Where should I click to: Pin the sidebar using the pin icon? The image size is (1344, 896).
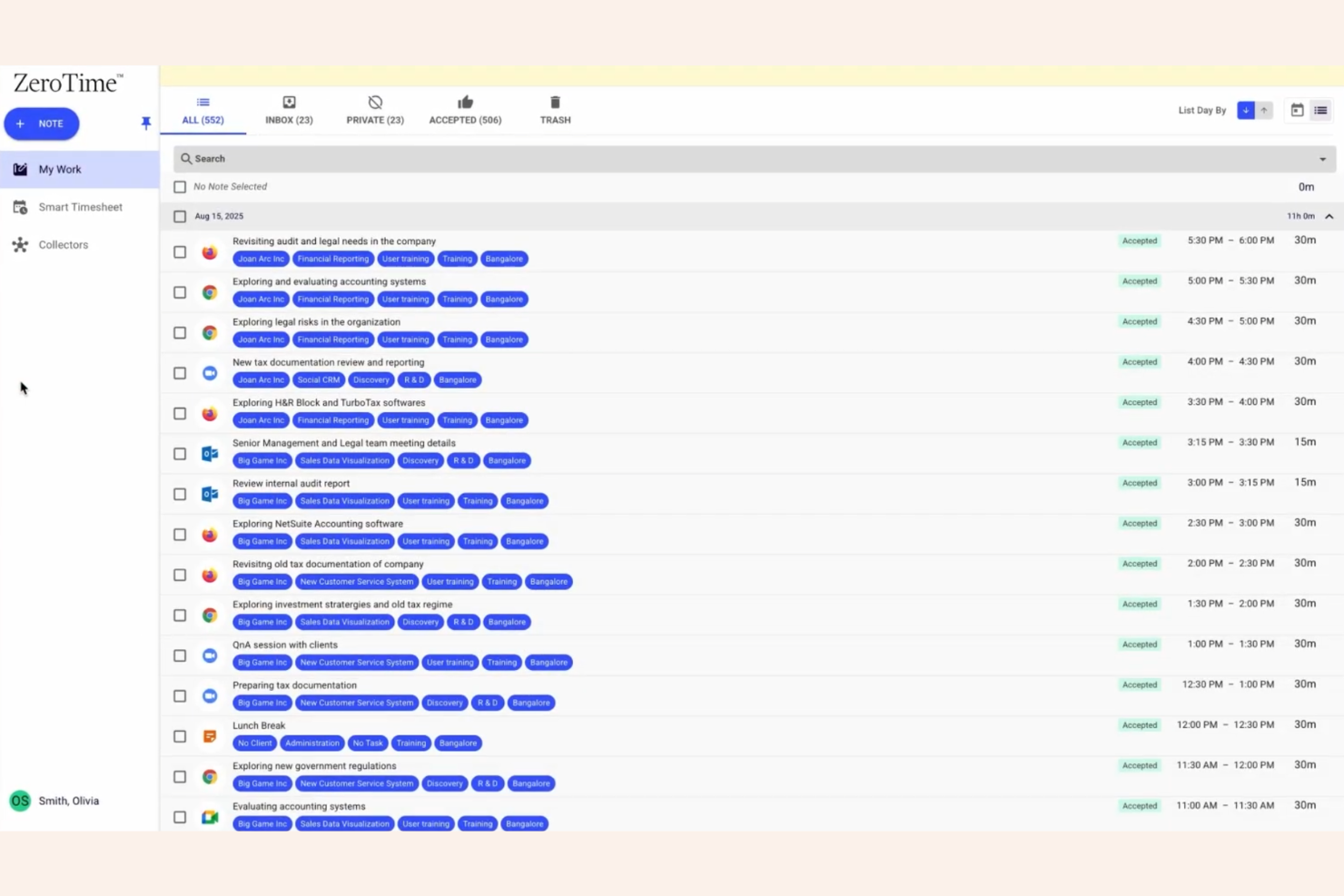145,123
